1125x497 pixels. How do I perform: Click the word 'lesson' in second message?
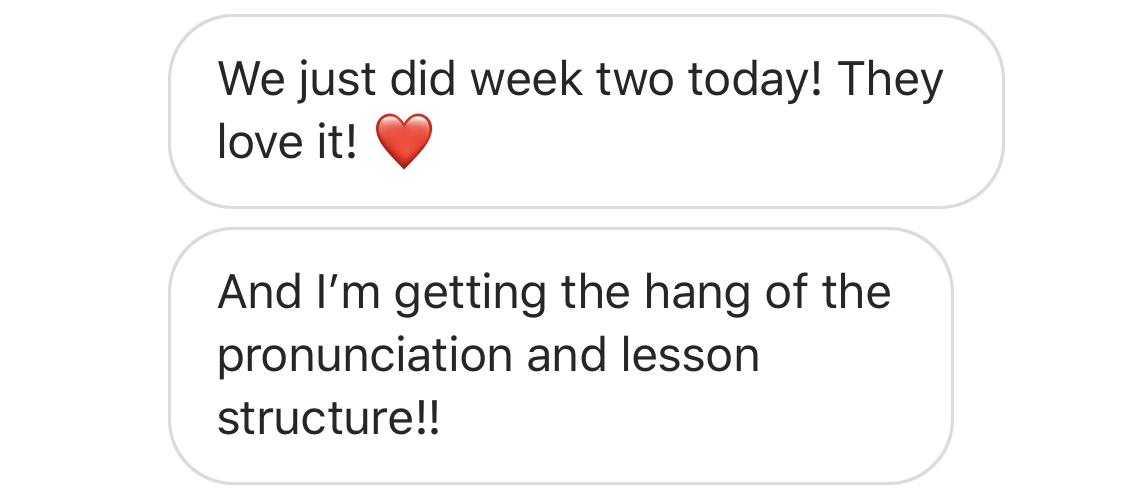click(x=689, y=356)
